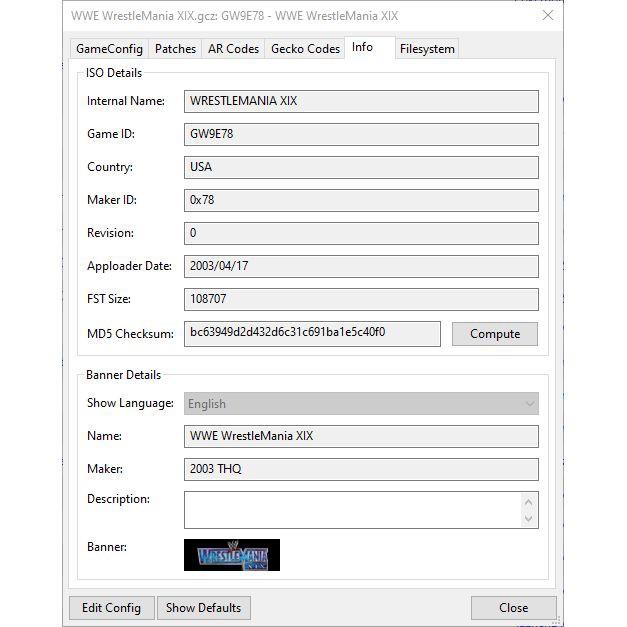Viewport: 627px width, 627px height.
Task: Switch to the GameConfig tab
Action: point(109,49)
